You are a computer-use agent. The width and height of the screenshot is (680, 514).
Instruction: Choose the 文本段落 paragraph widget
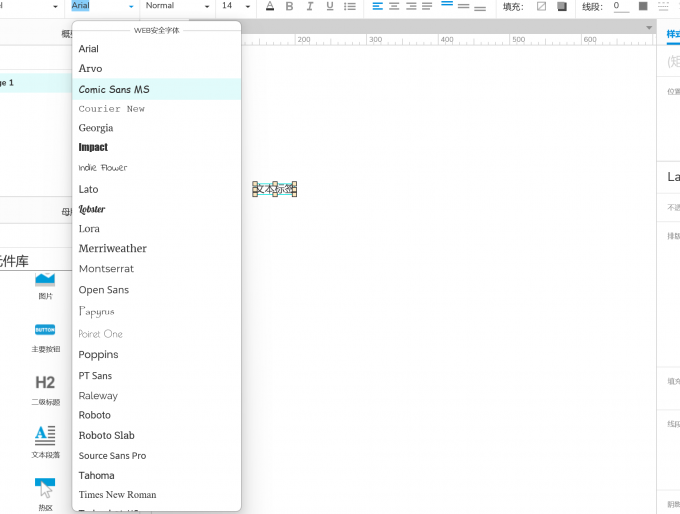(45, 434)
